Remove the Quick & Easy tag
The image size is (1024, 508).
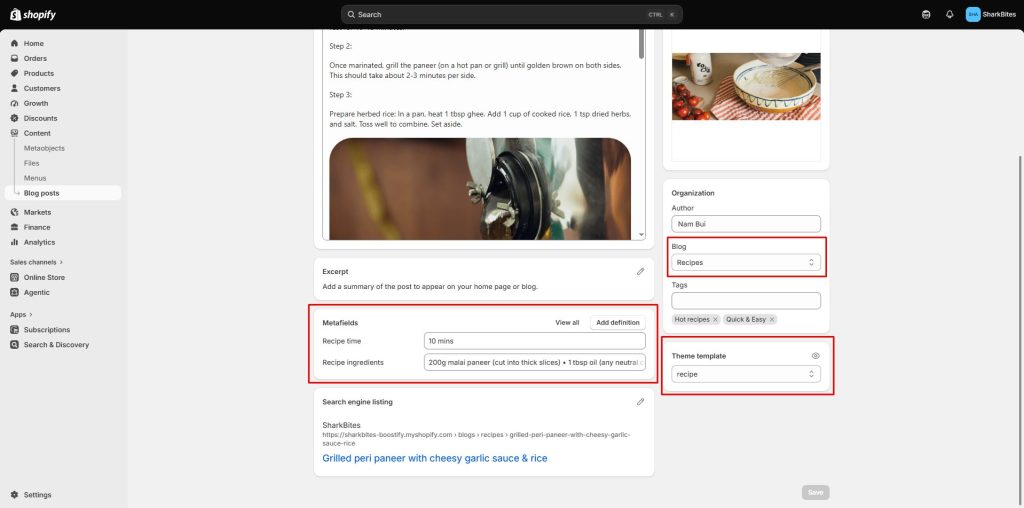coord(772,320)
